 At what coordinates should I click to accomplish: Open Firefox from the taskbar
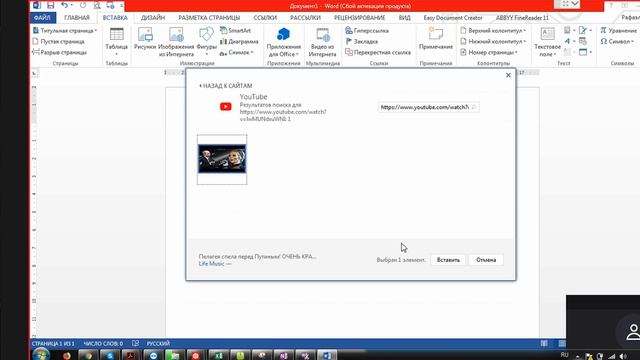pyautogui.click(x=66, y=356)
